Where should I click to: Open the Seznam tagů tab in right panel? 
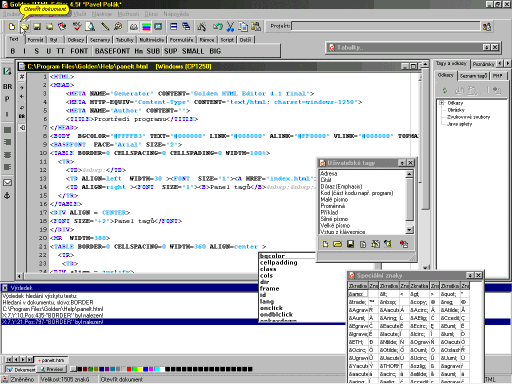tap(473, 76)
